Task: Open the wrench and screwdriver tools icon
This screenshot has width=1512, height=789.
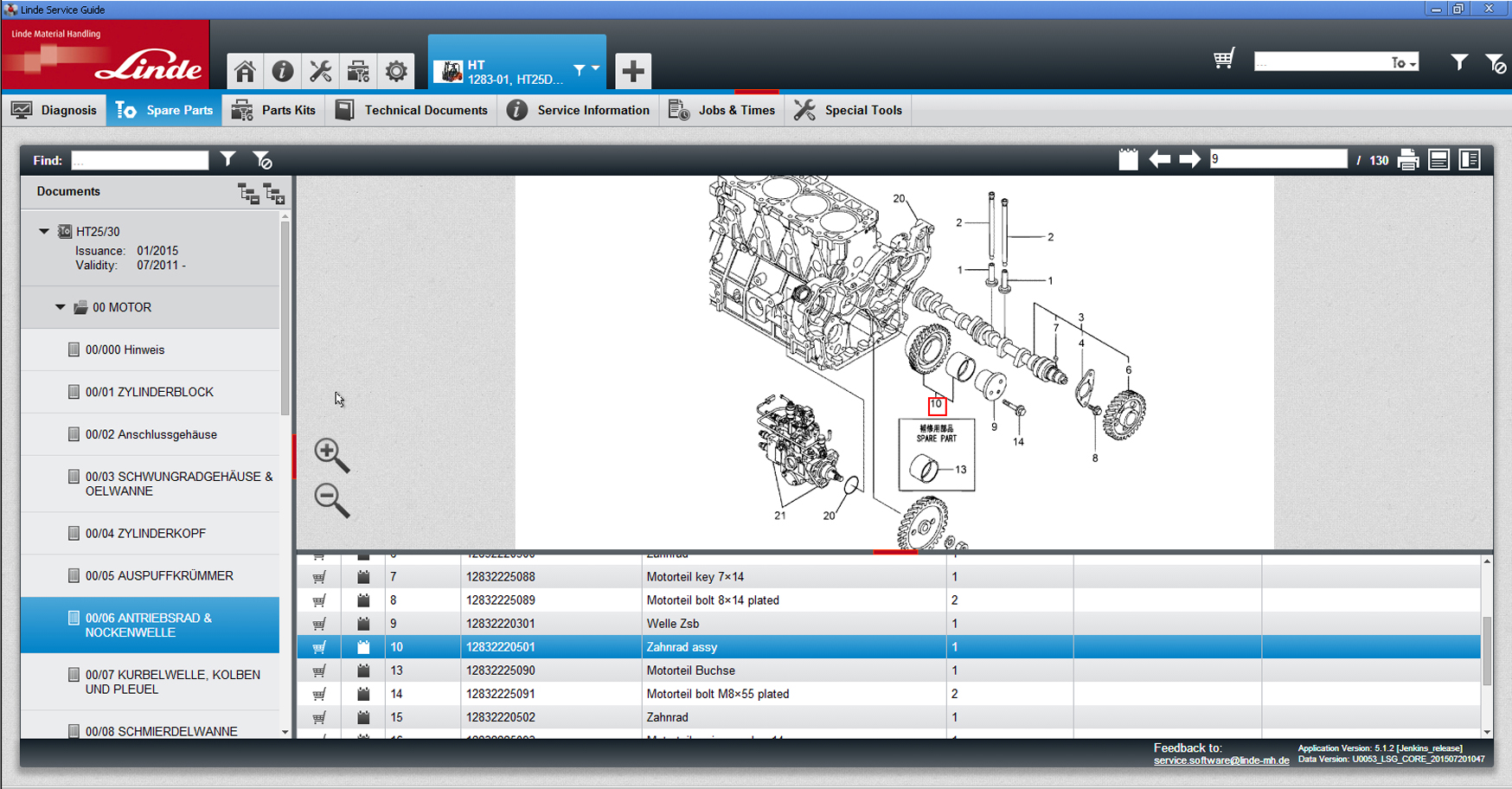Action: pos(320,71)
